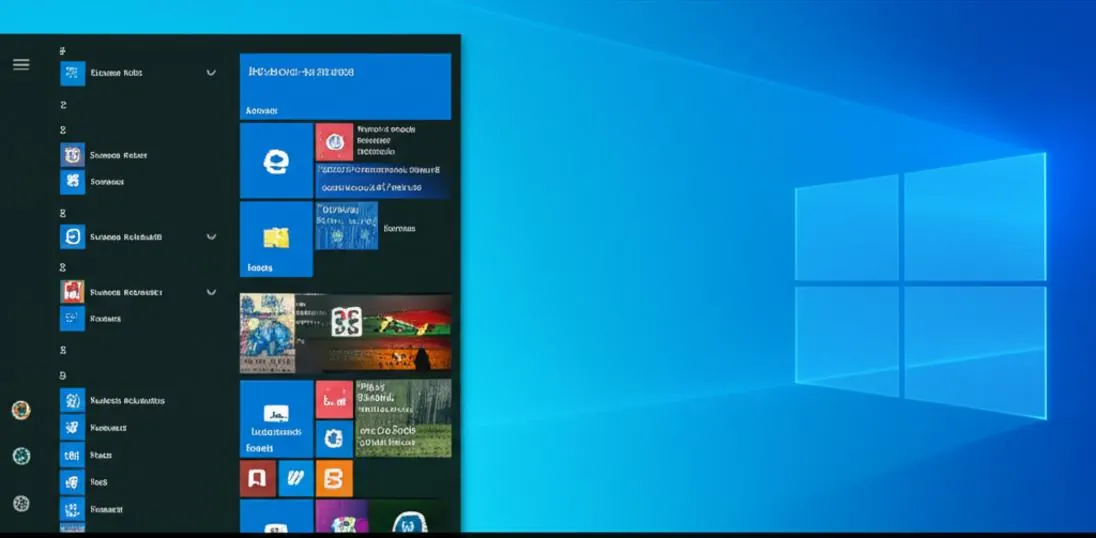
Task: Expand the app group with smiley-square icon
Action: click(211, 237)
